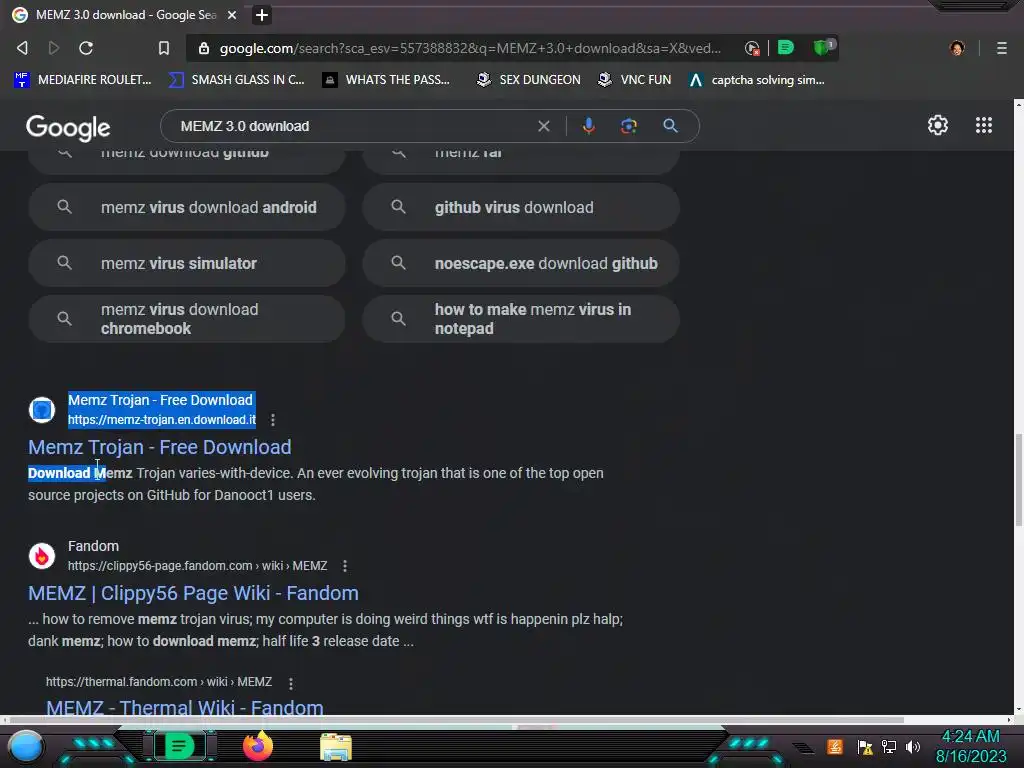
Task: Open a new tab with the plus button
Action: pos(262,15)
